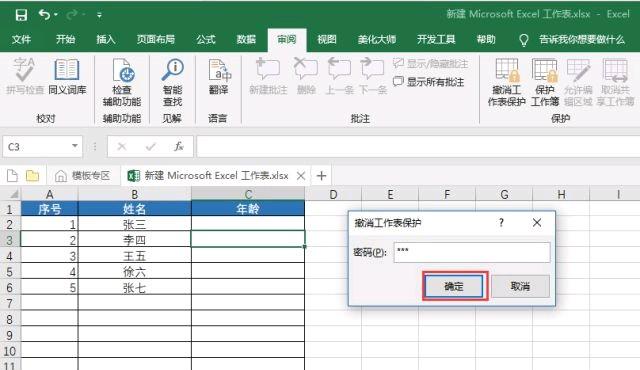
Task: Open the 翻译 translate tool
Action: [219, 77]
